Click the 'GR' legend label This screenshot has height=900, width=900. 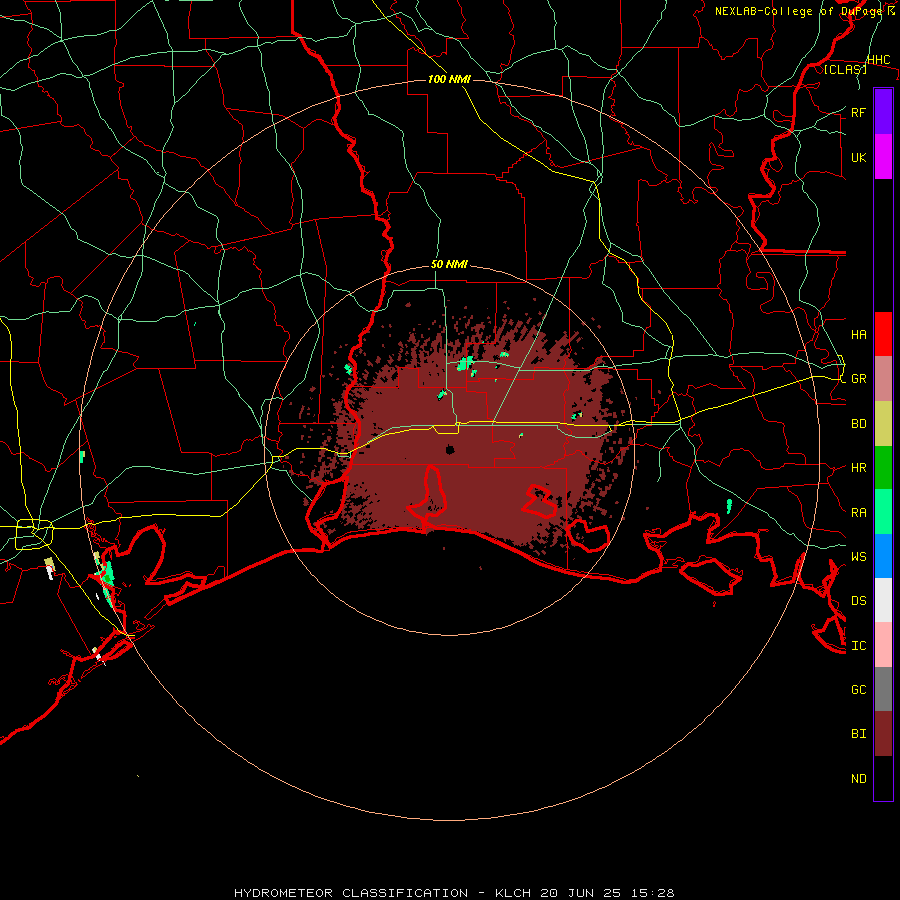tap(858, 379)
